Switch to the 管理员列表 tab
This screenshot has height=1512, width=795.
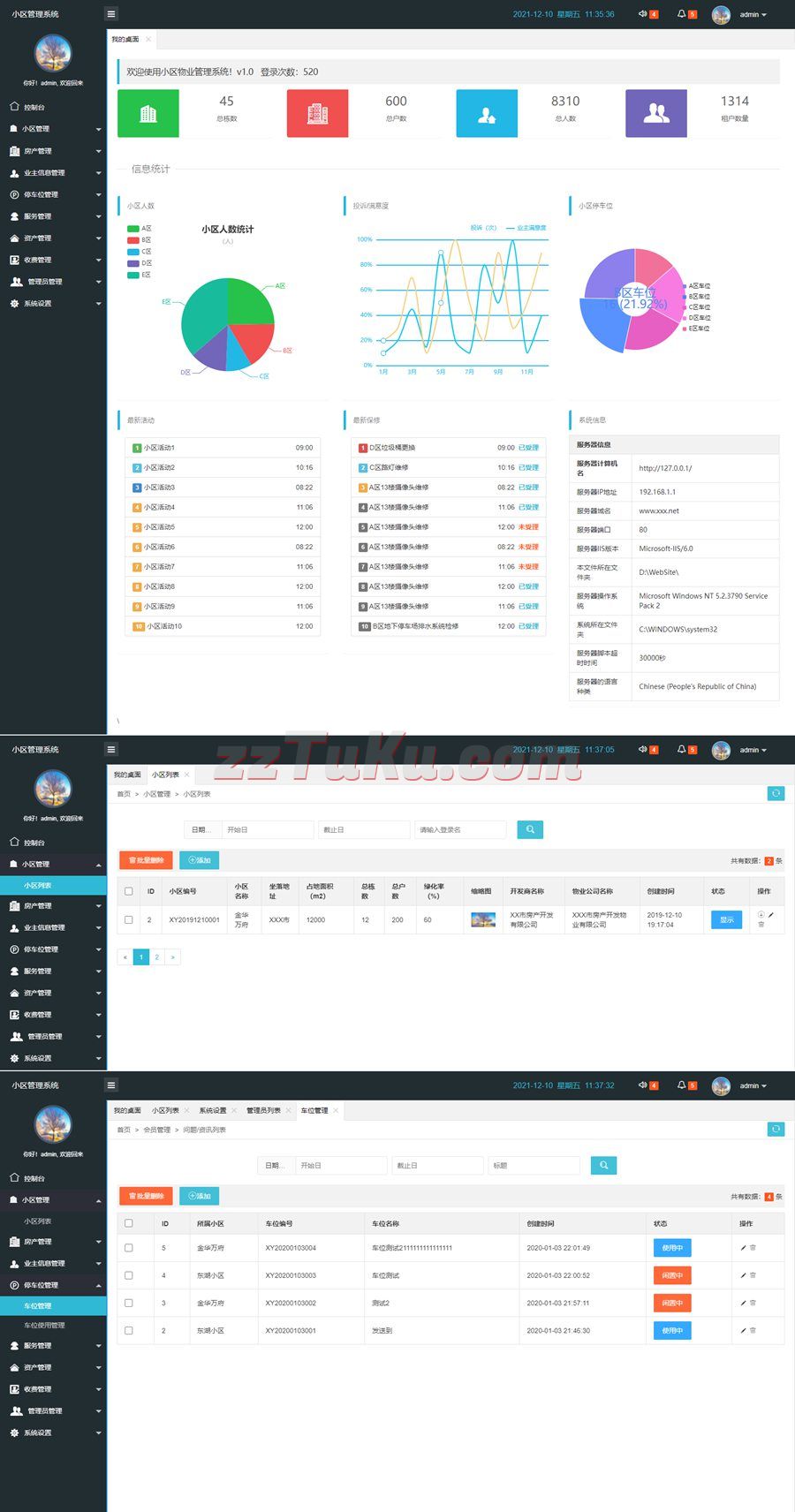263,1110
